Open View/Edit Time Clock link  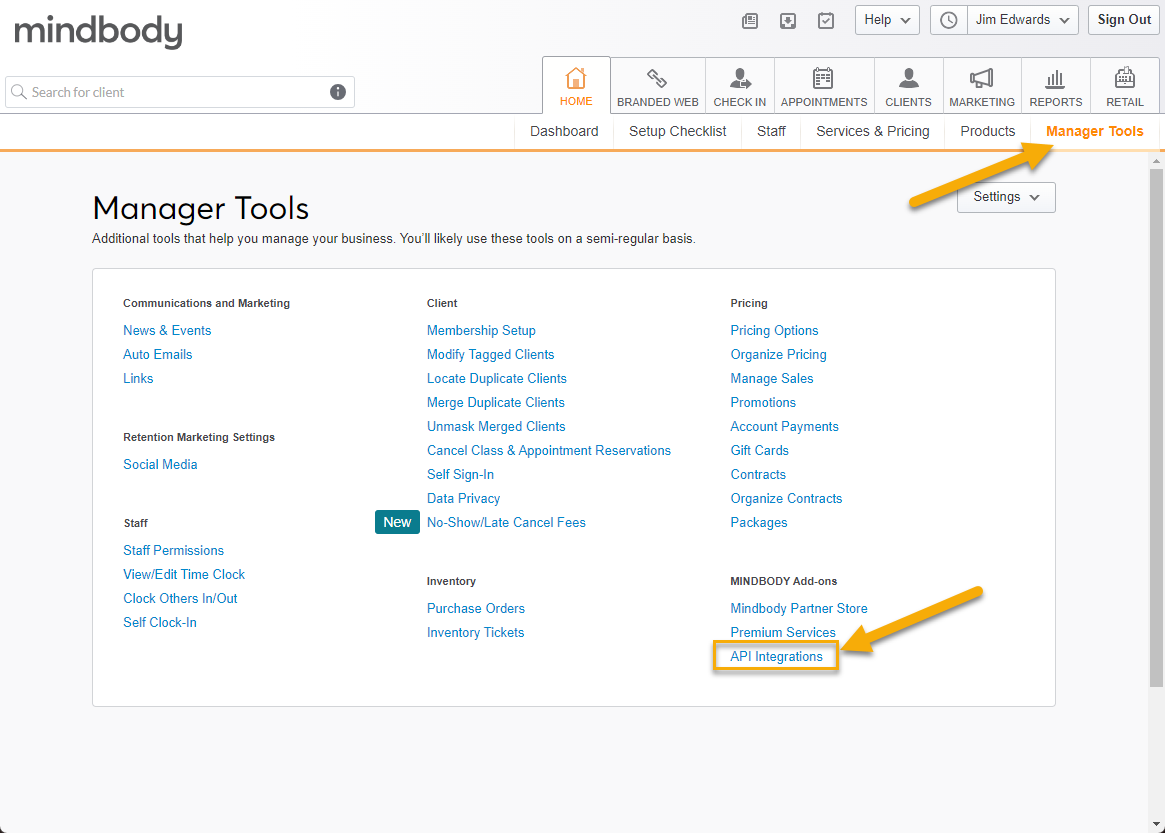pyautogui.click(x=184, y=574)
